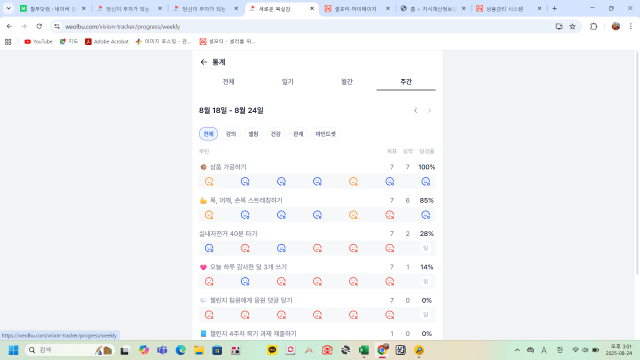Open the Chrome profile avatar
Viewport: 640px width, 360px height.
click(x=616, y=27)
